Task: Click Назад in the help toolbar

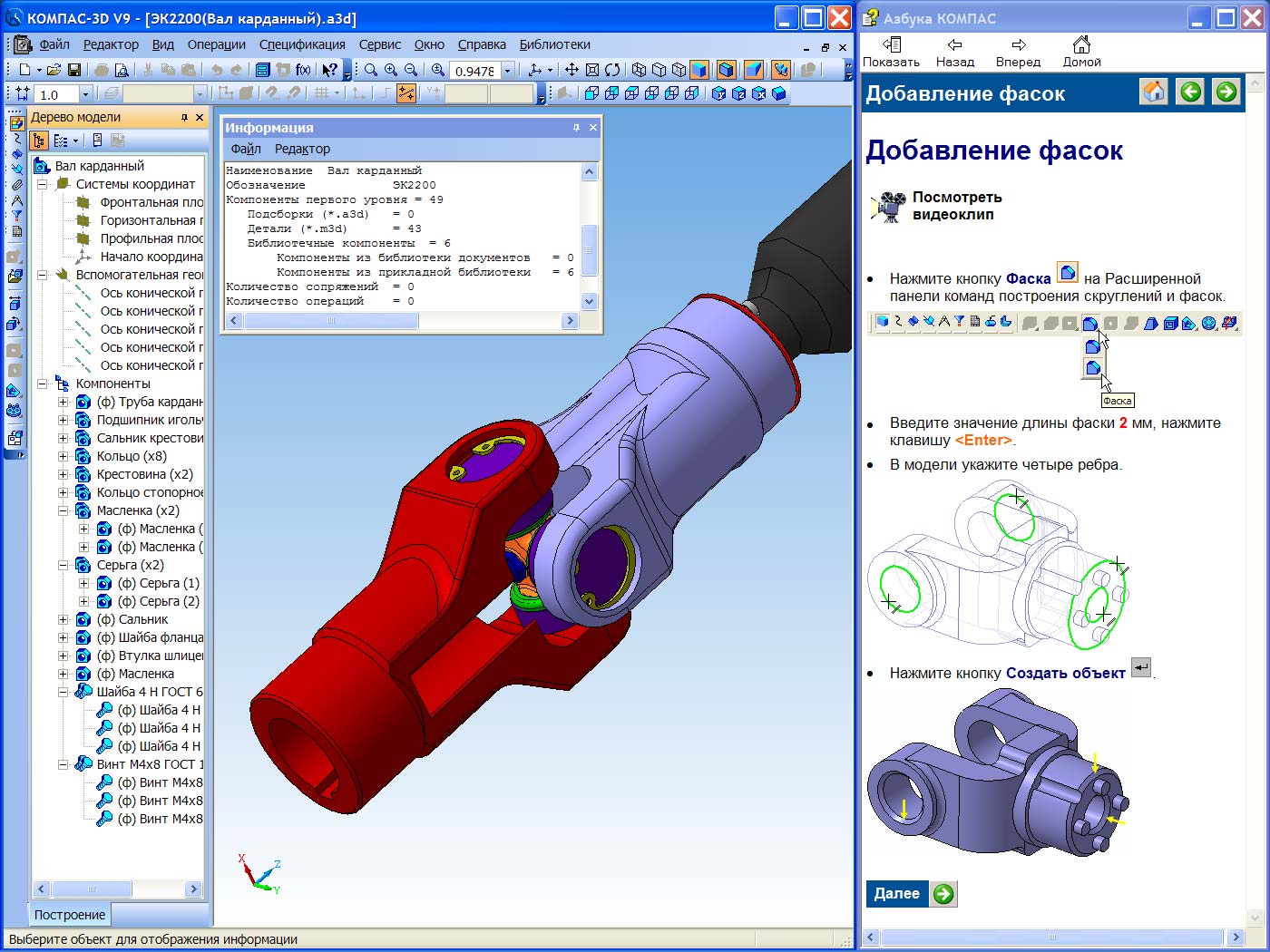Action: tap(954, 53)
